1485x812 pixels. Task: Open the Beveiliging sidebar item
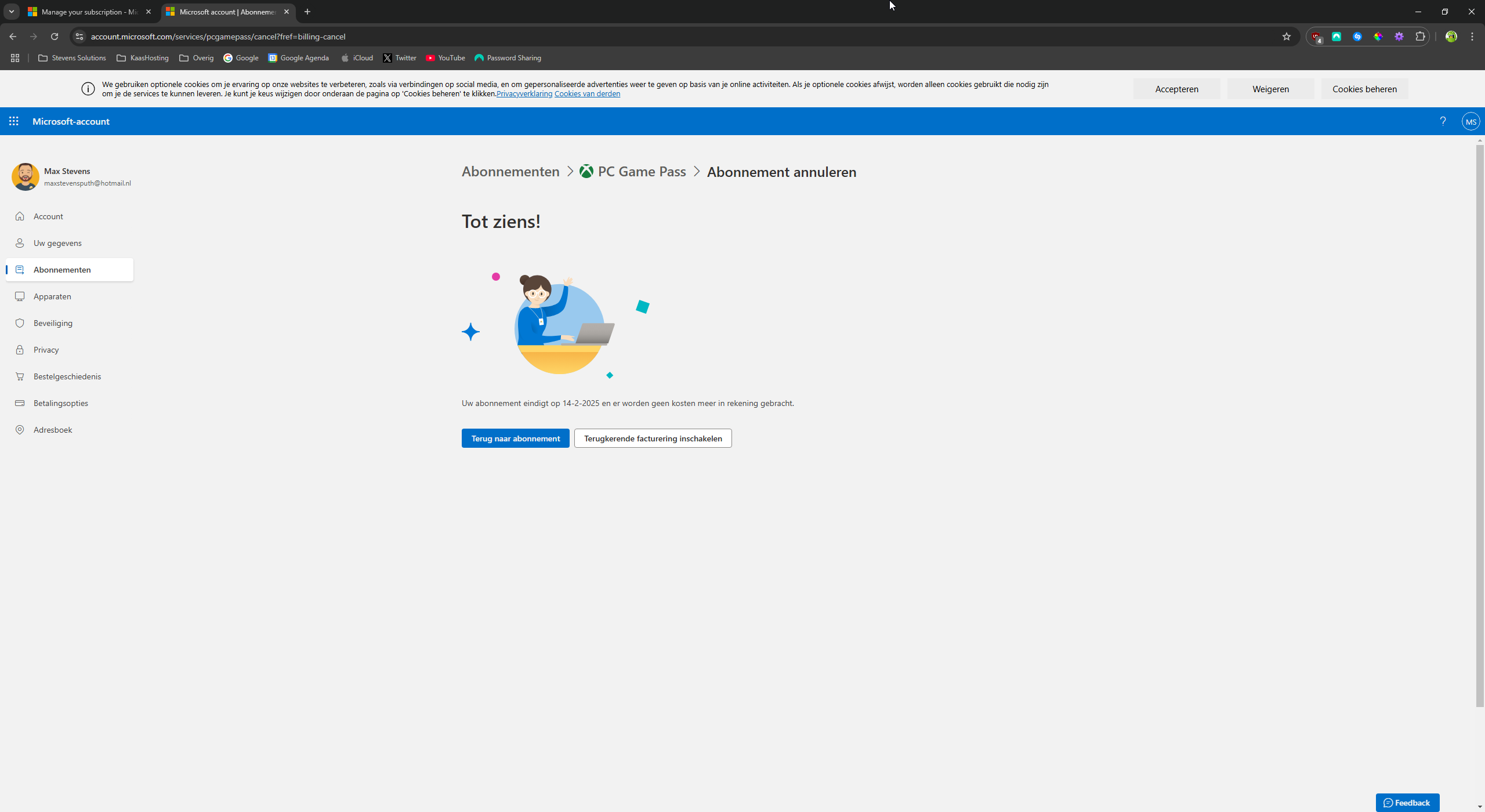pos(53,323)
